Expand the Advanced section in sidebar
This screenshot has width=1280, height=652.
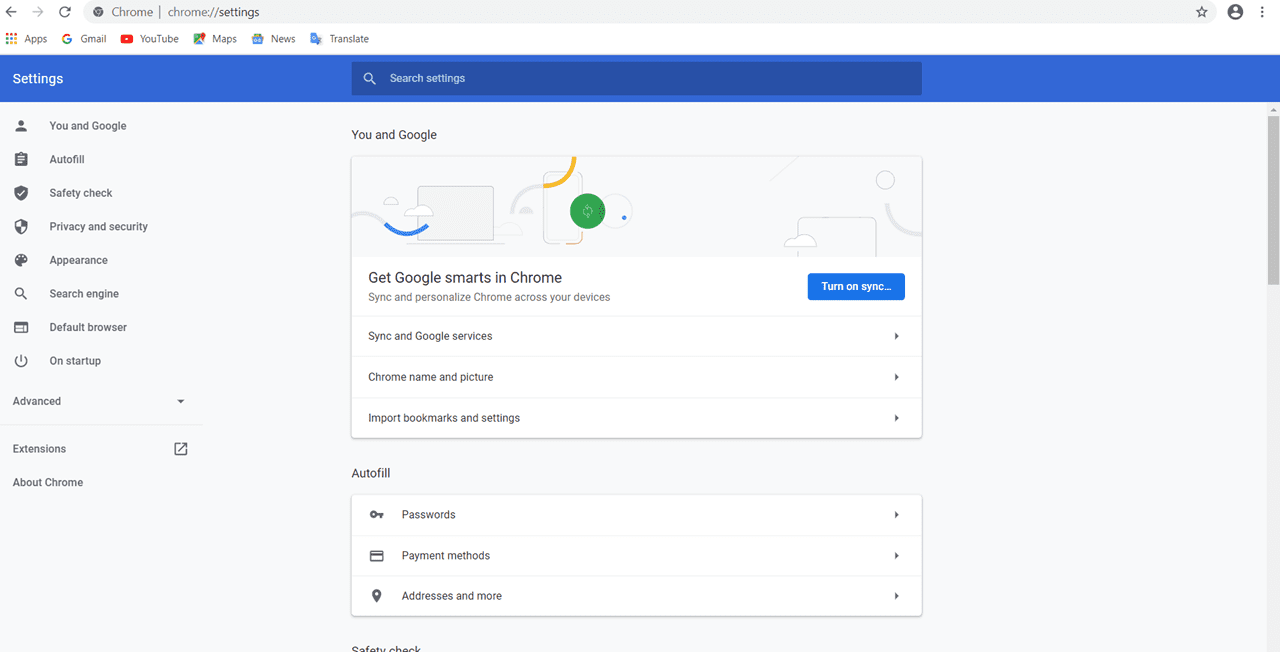click(181, 401)
